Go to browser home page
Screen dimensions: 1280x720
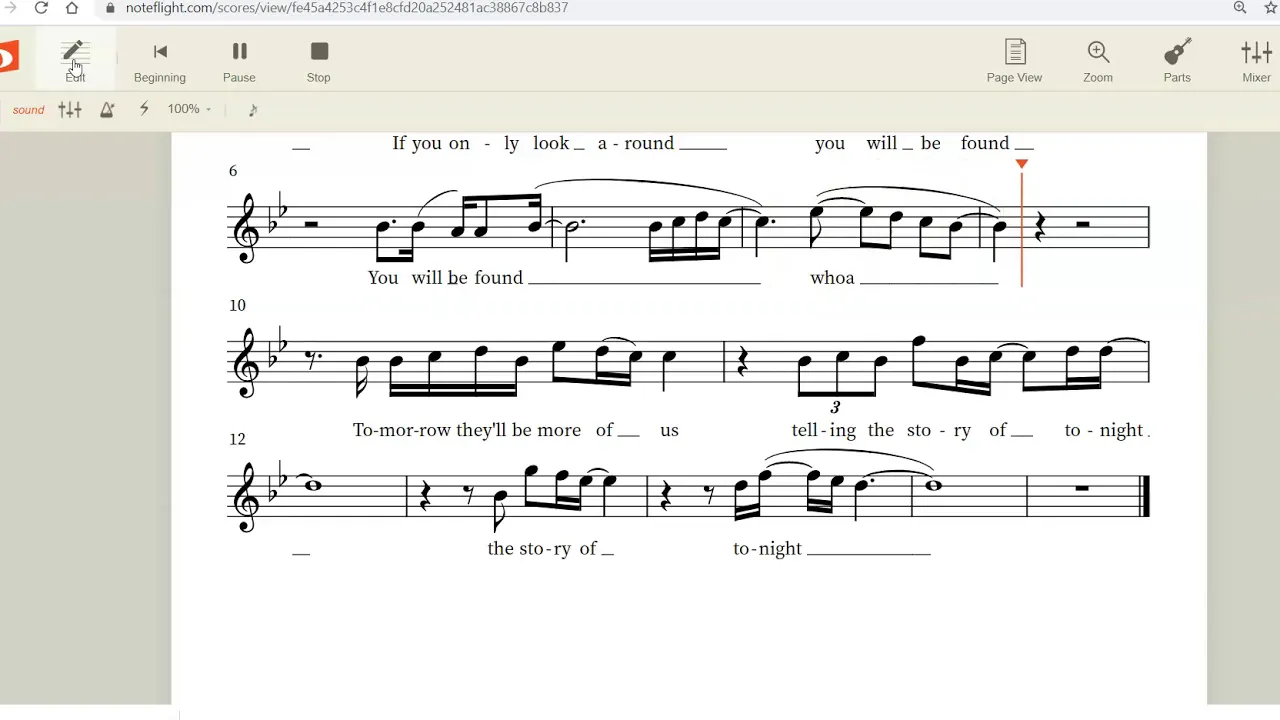72,8
